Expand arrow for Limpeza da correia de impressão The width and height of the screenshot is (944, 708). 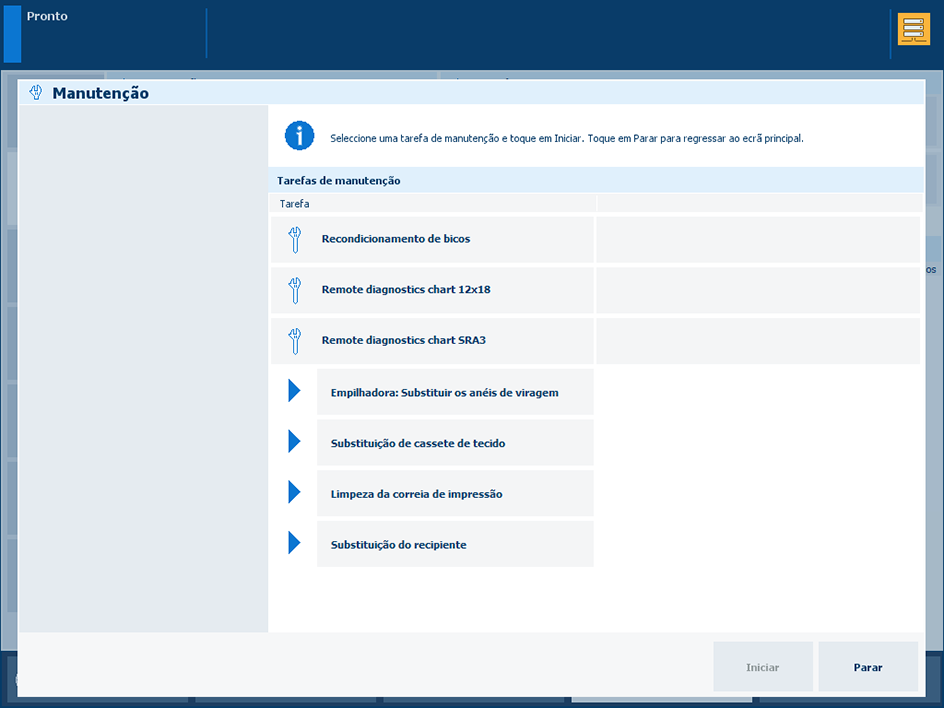point(294,492)
